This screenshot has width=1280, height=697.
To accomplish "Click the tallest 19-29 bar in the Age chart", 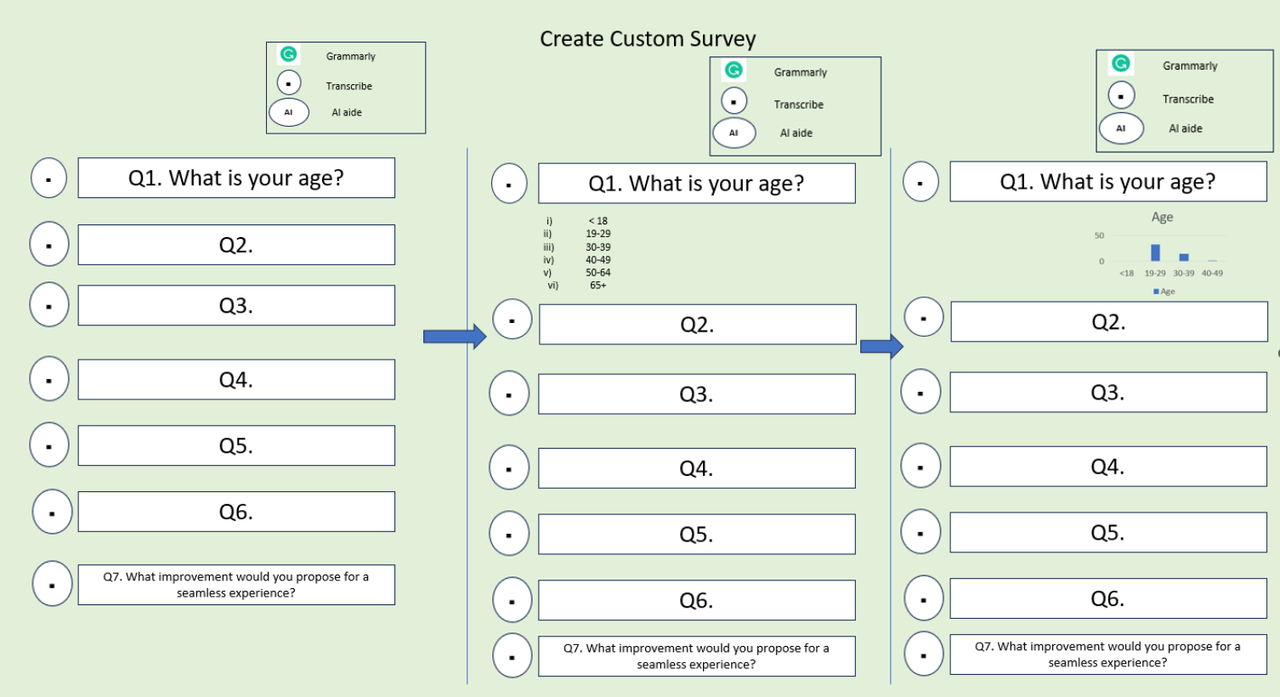I will click(1155, 252).
